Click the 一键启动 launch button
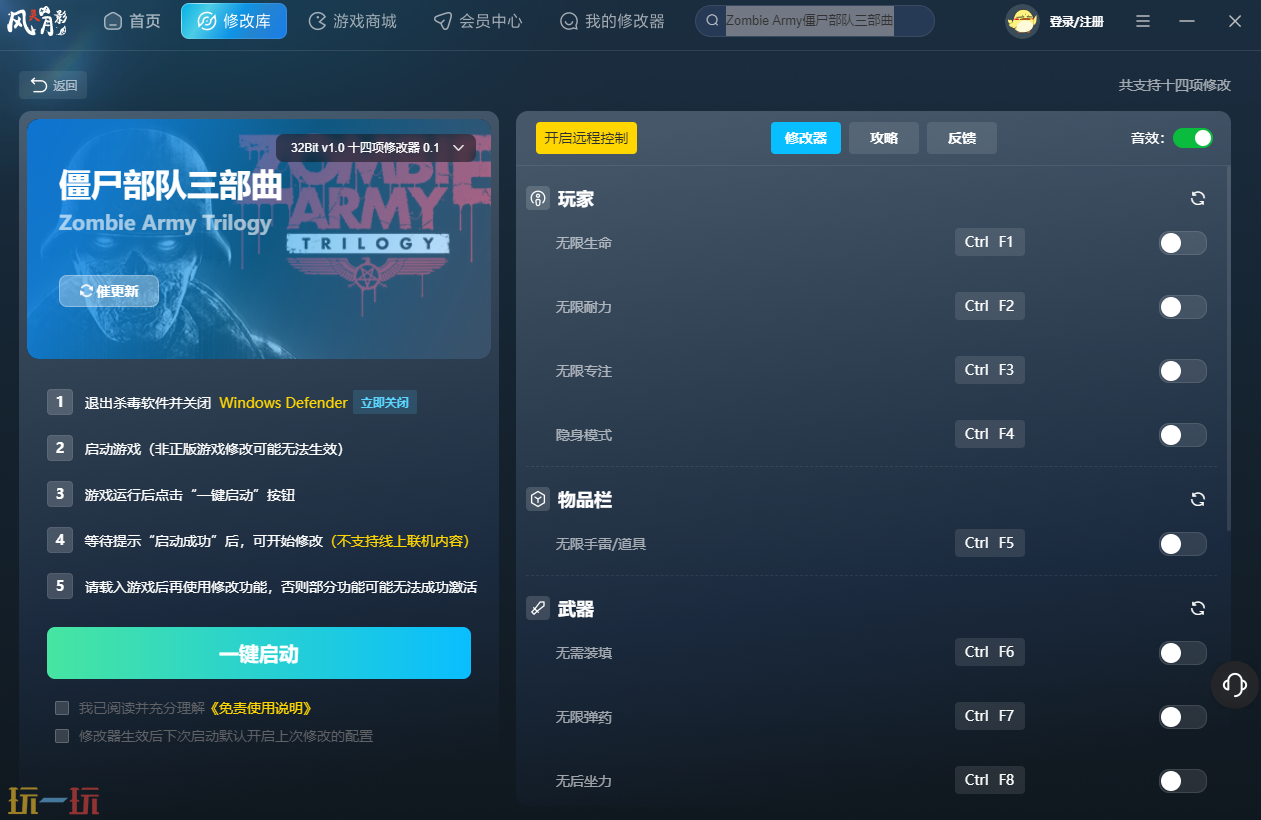The height and width of the screenshot is (820, 1261). click(259, 654)
